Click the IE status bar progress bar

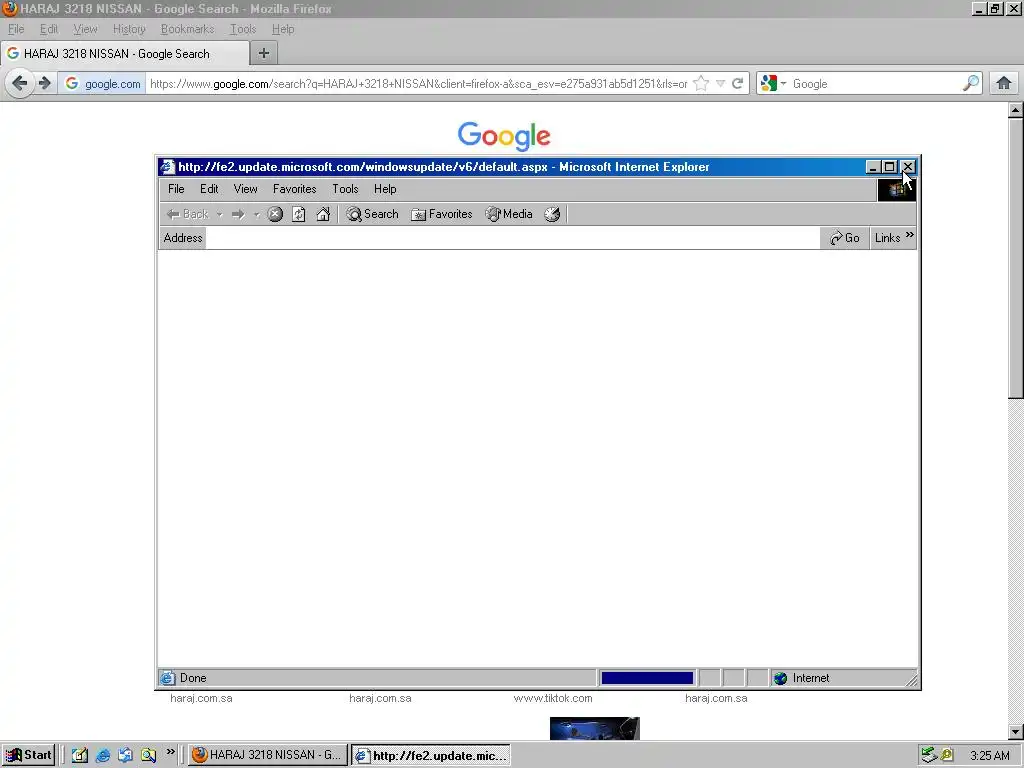pos(647,679)
